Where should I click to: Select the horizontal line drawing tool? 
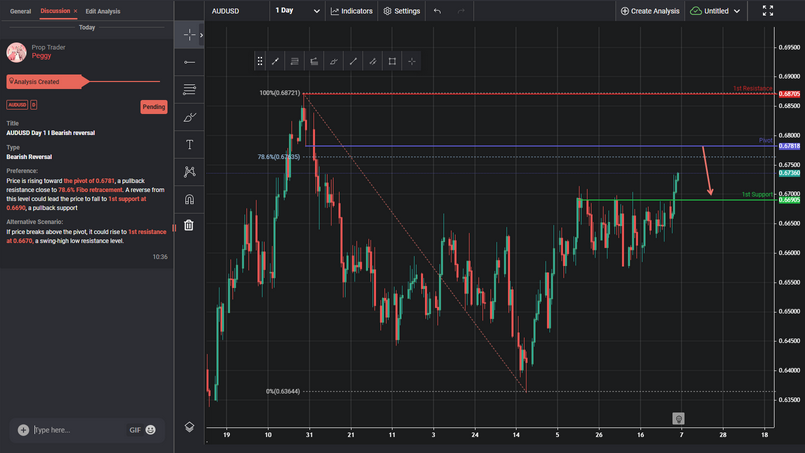click(189, 62)
